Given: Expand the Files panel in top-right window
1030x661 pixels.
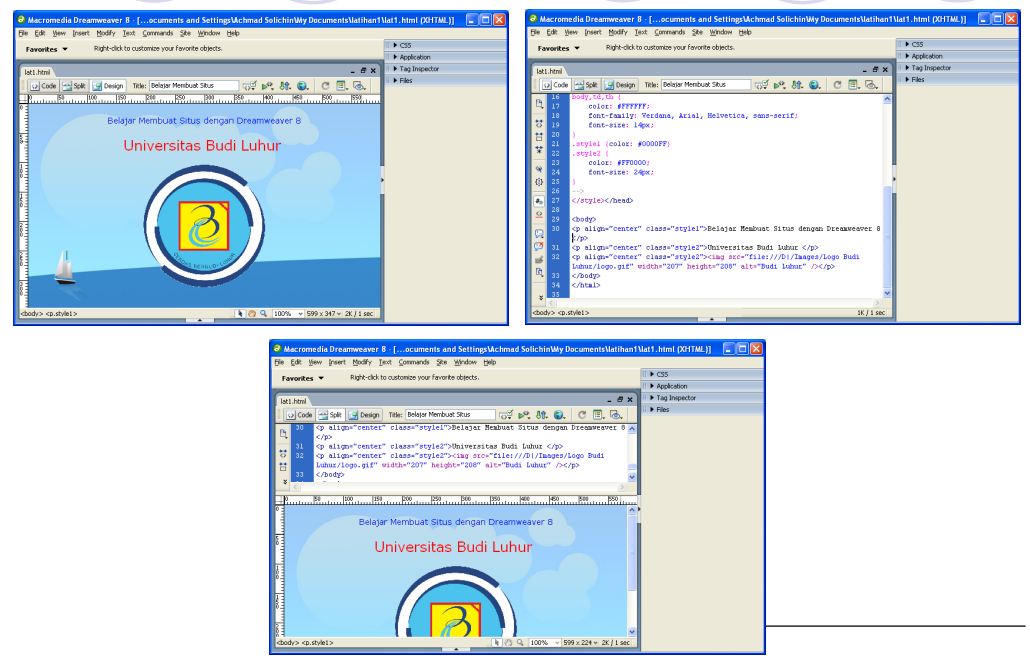Looking at the screenshot, I should (917, 79).
